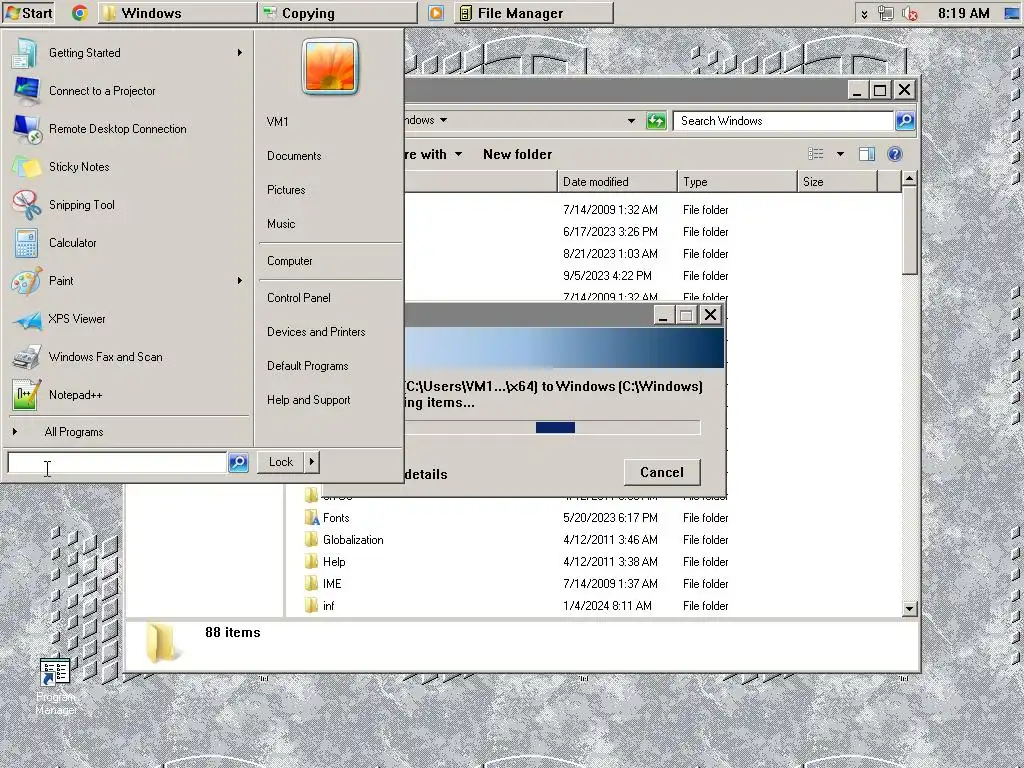This screenshot has width=1024, height=768.
Task: Open Control Panel
Action: (298, 298)
